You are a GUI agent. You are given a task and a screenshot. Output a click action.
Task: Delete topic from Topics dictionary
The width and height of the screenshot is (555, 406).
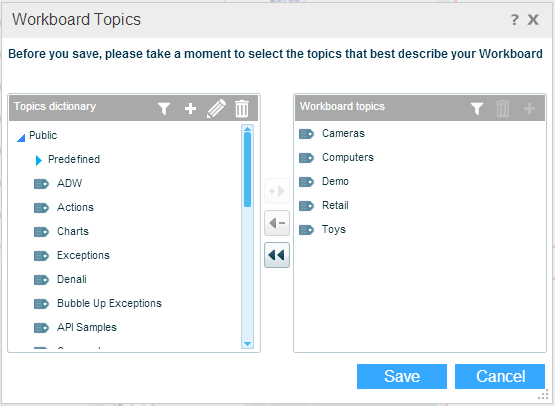(x=242, y=108)
